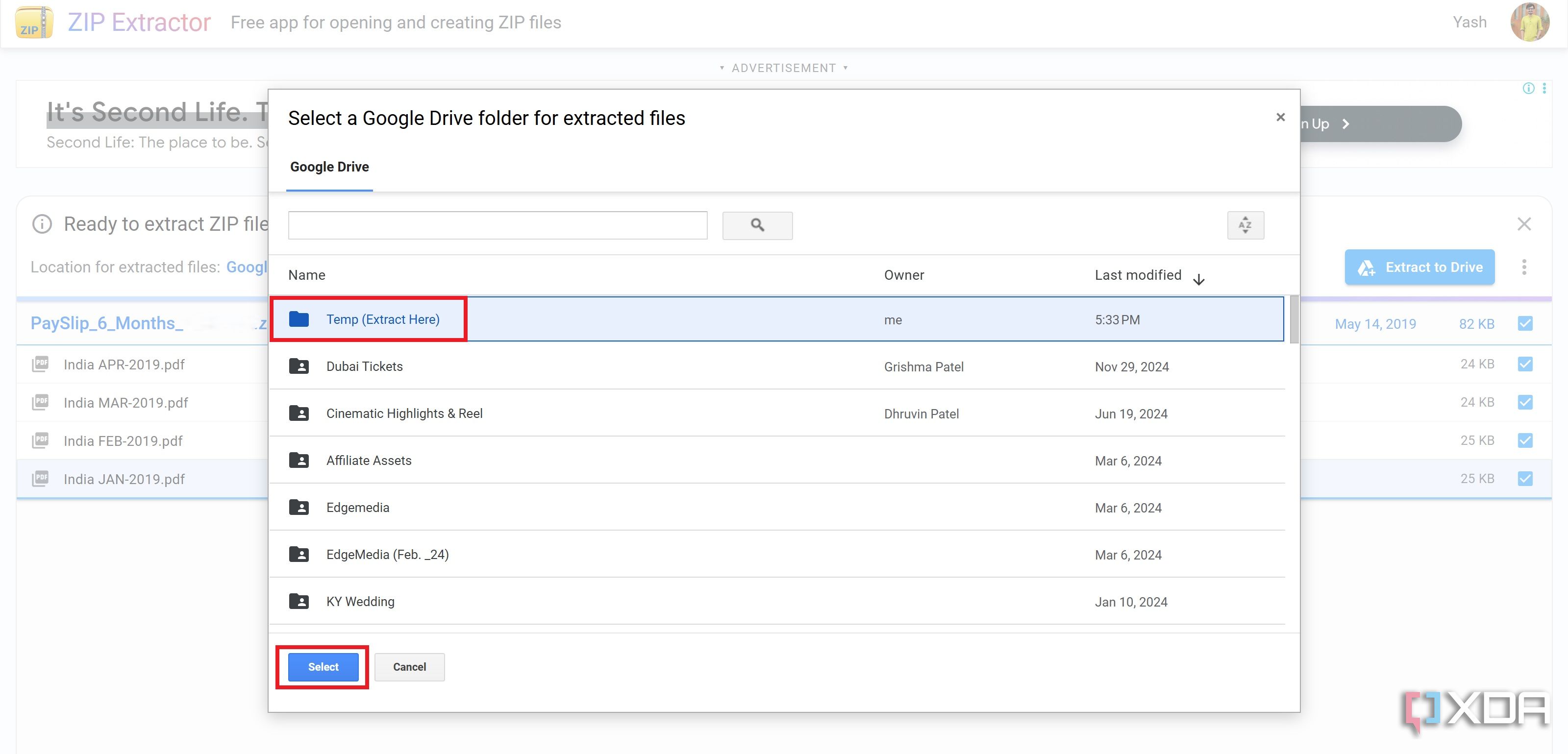Open the PaySlip_6_Months zip file link

pos(149,323)
